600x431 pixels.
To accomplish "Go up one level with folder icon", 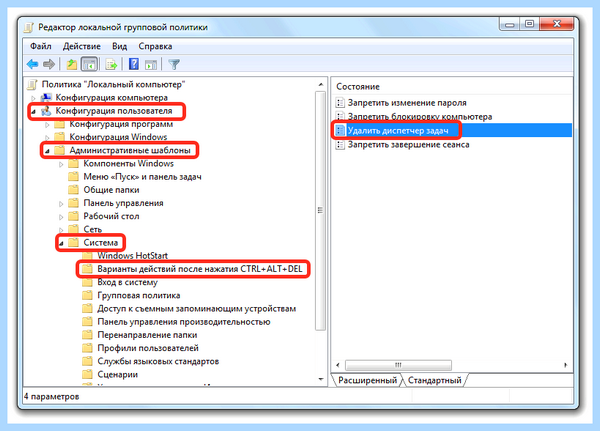I will 72,64.
